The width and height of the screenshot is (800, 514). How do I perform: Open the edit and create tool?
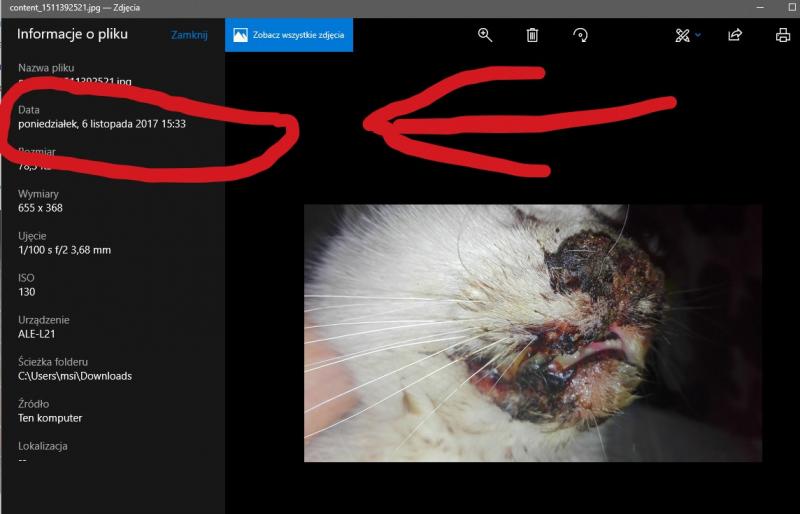pos(682,35)
